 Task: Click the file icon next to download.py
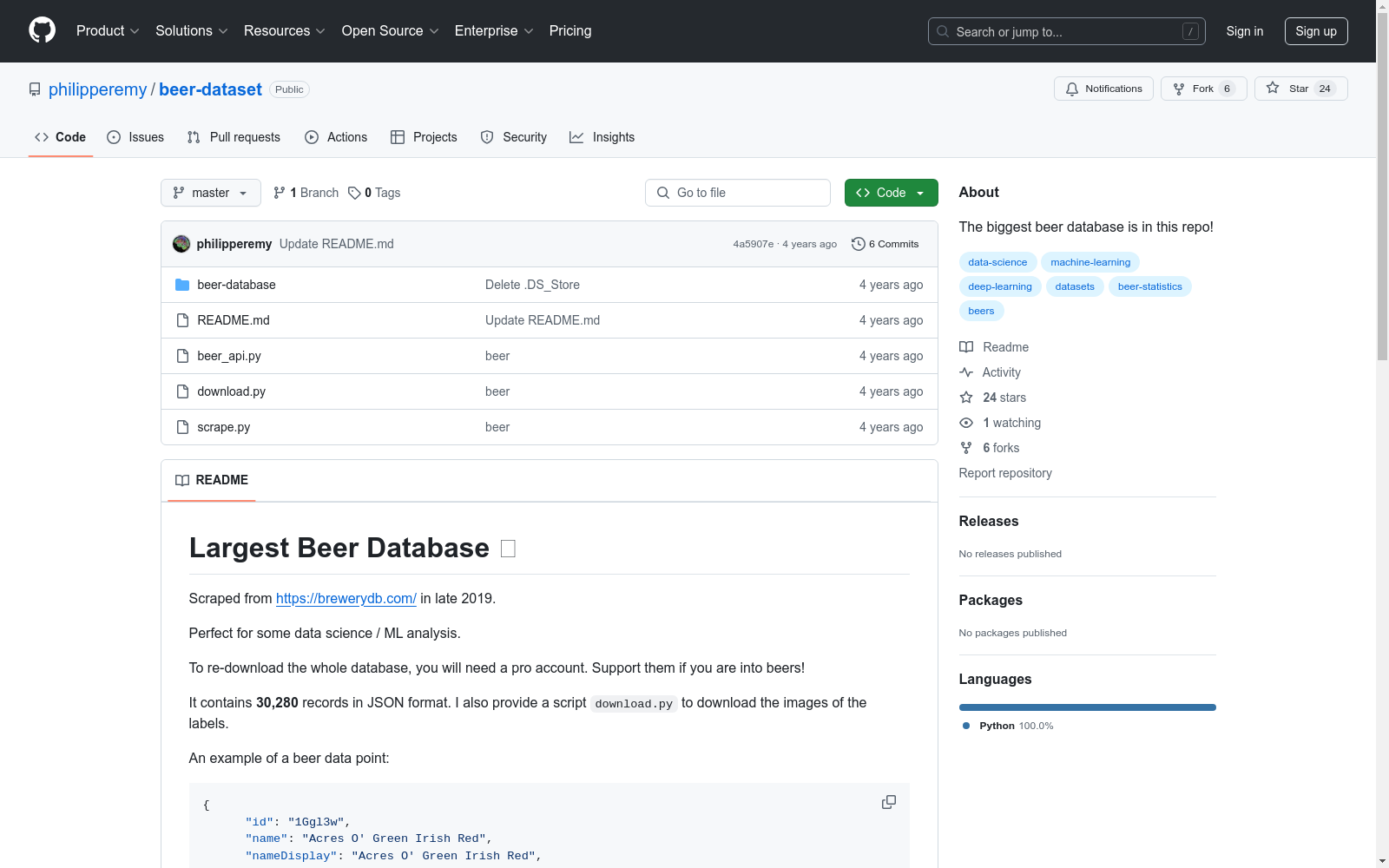click(x=182, y=391)
